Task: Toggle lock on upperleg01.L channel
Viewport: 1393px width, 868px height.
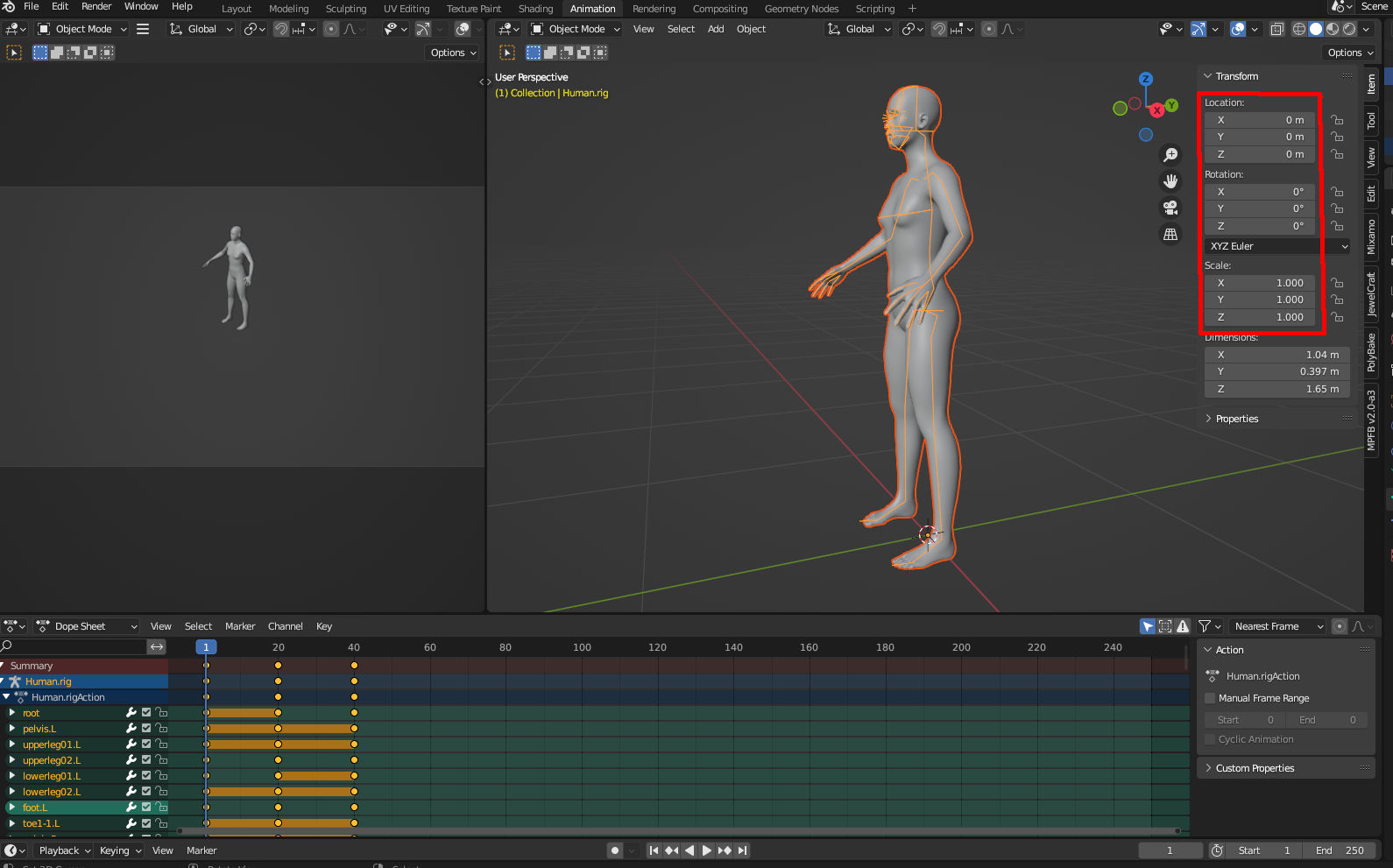Action: click(x=161, y=745)
